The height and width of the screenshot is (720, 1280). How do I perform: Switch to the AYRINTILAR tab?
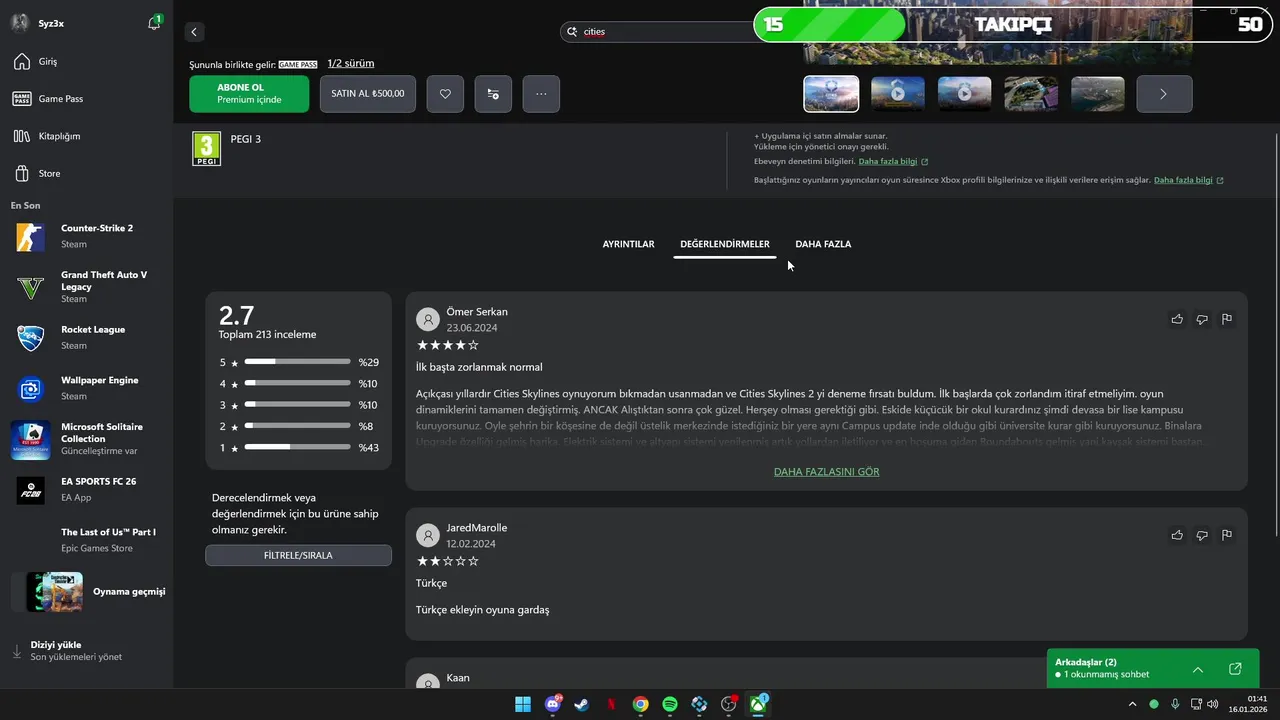[628, 244]
